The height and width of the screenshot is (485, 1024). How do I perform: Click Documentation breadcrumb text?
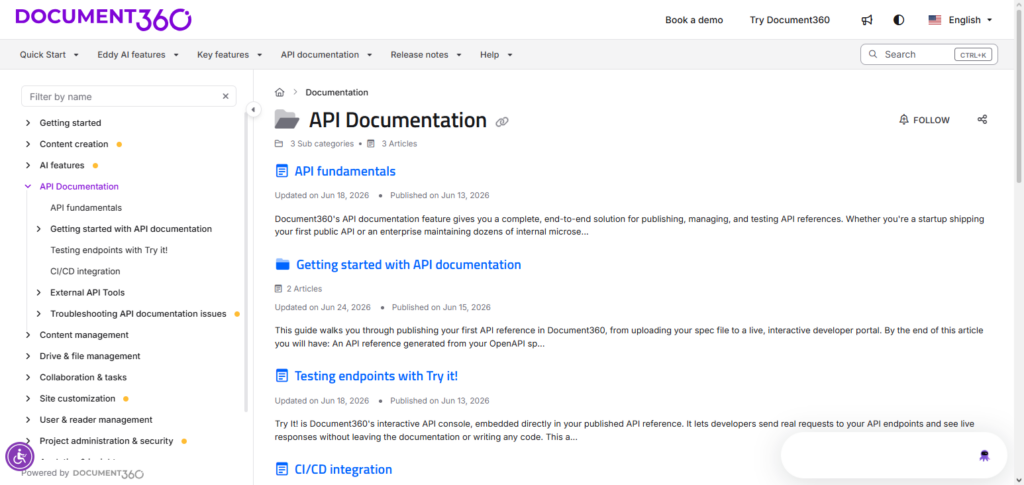pos(337,93)
